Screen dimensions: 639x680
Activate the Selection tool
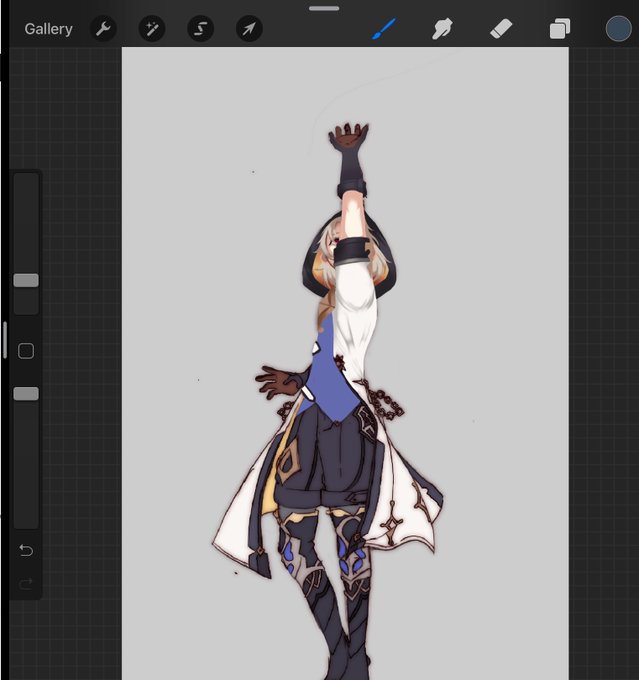(x=200, y=29)
